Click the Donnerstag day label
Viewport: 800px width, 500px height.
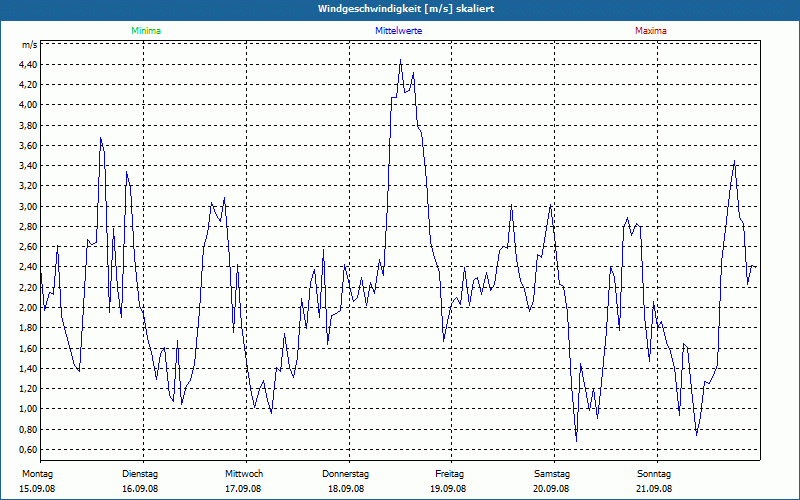(345, 474)
